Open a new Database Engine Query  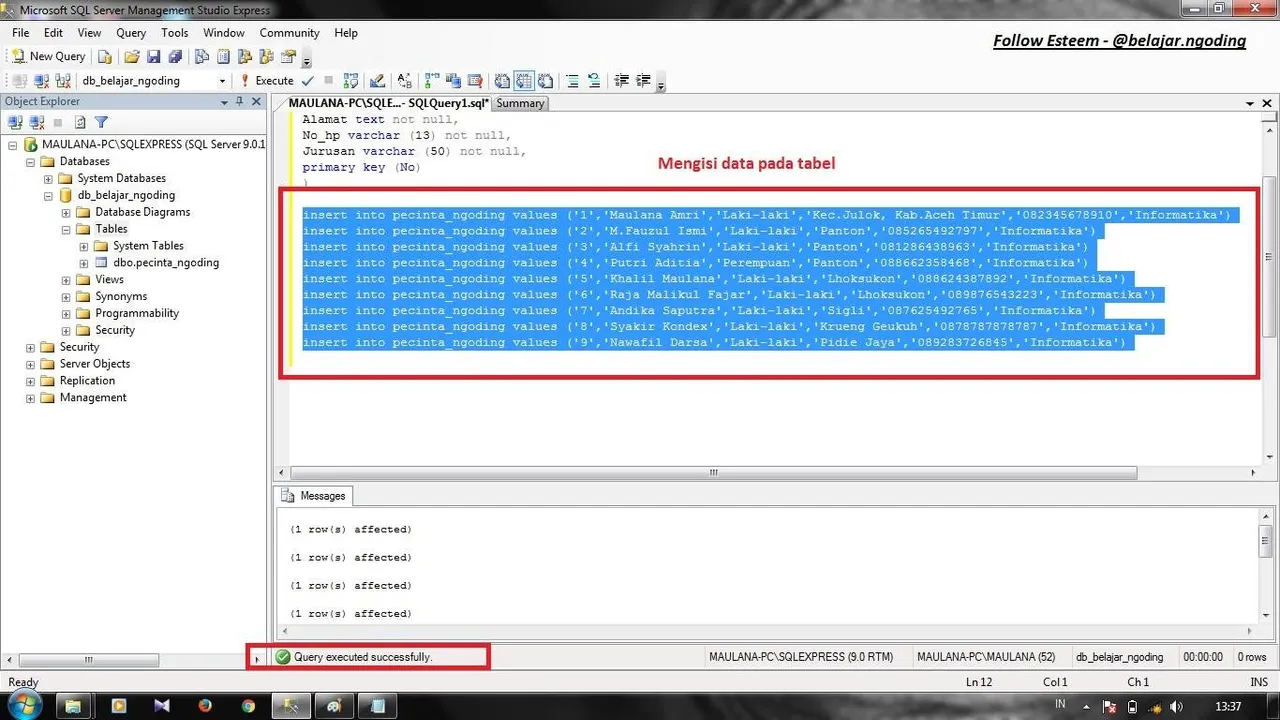(x=104, y=56)
